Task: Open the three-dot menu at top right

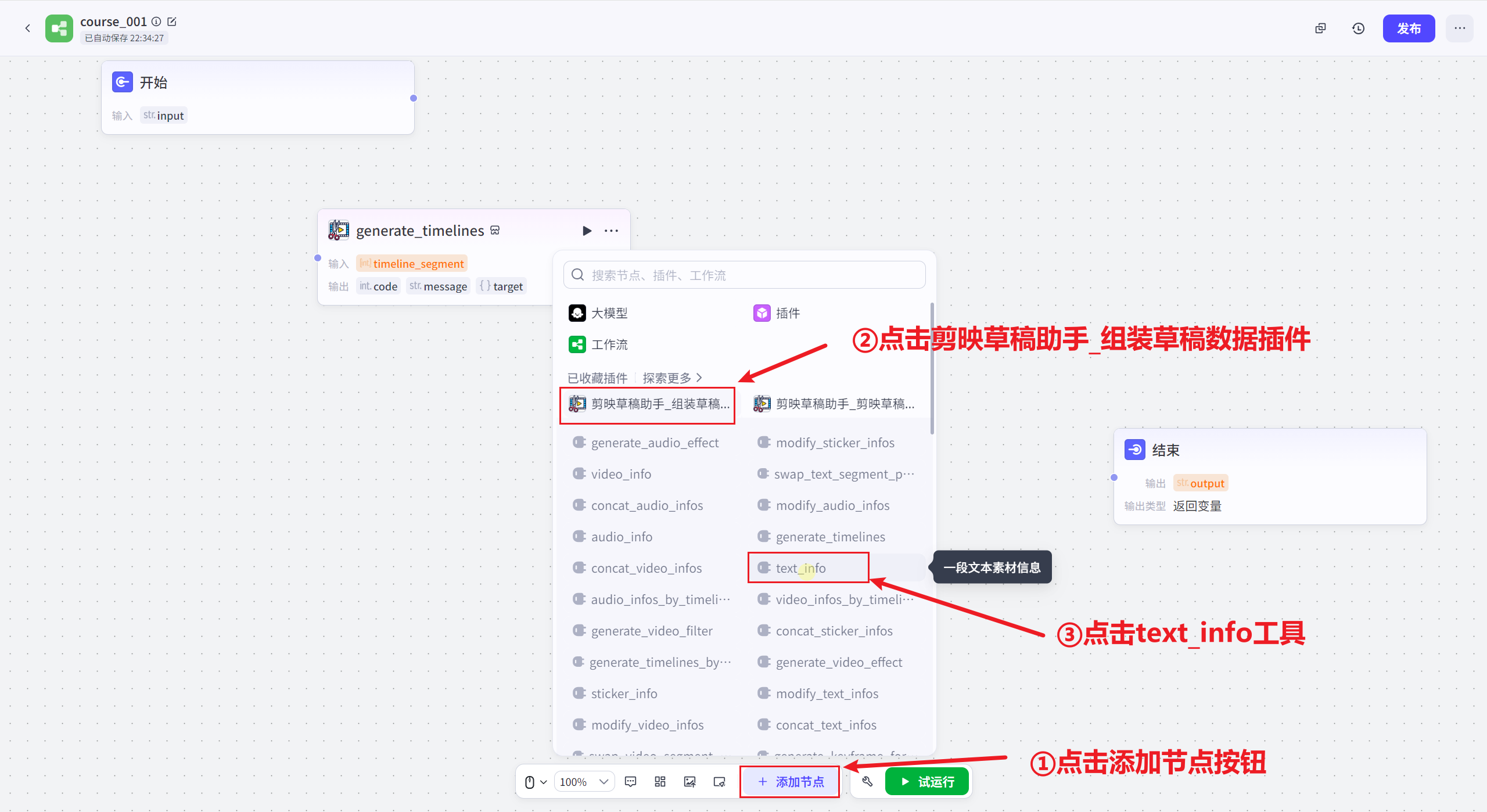Action: (1460, 28)
